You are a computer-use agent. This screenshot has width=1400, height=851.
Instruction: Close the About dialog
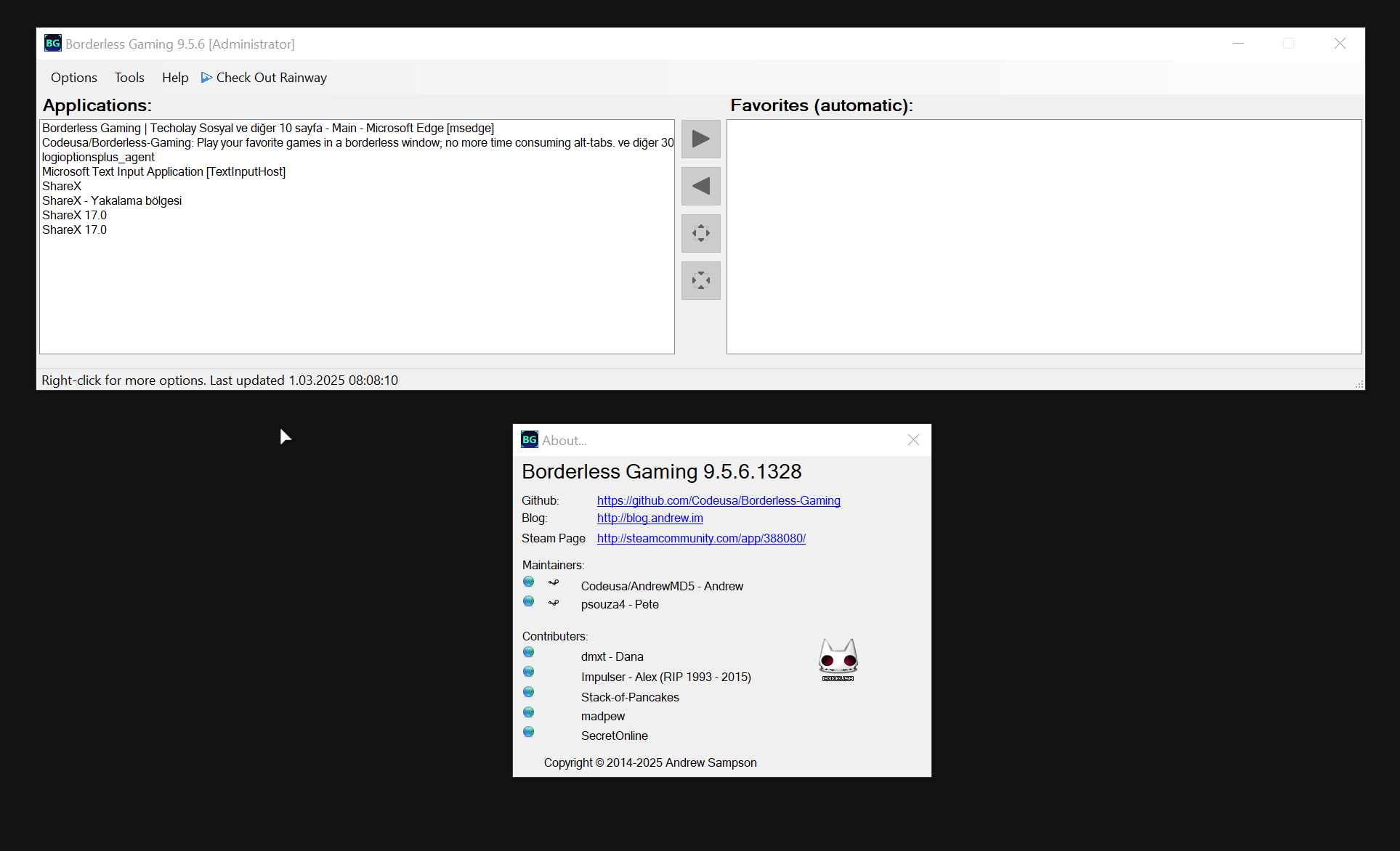tap(913, 440)
